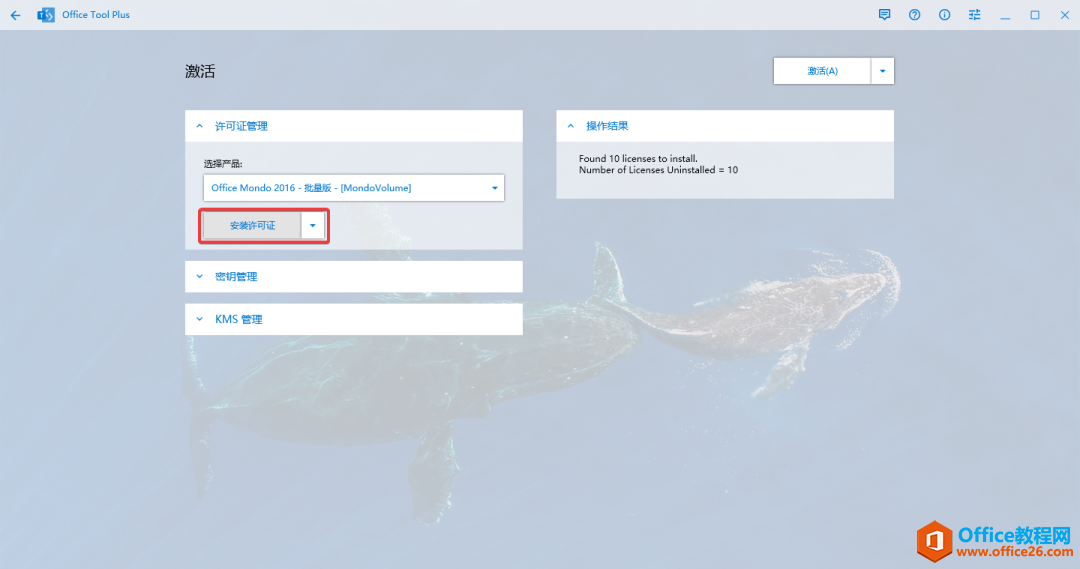Open the Office Mondo 2016 product dropdown
1080x569 pixels.
coord(353,187)
